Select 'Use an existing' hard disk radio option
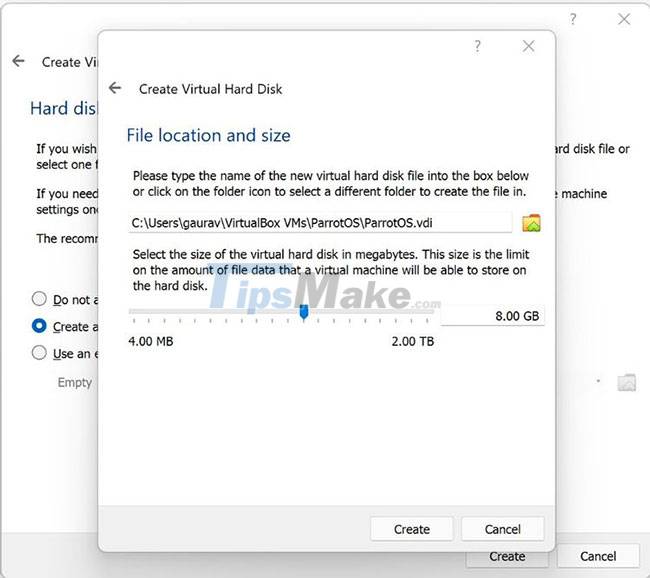 pos(39,353)
